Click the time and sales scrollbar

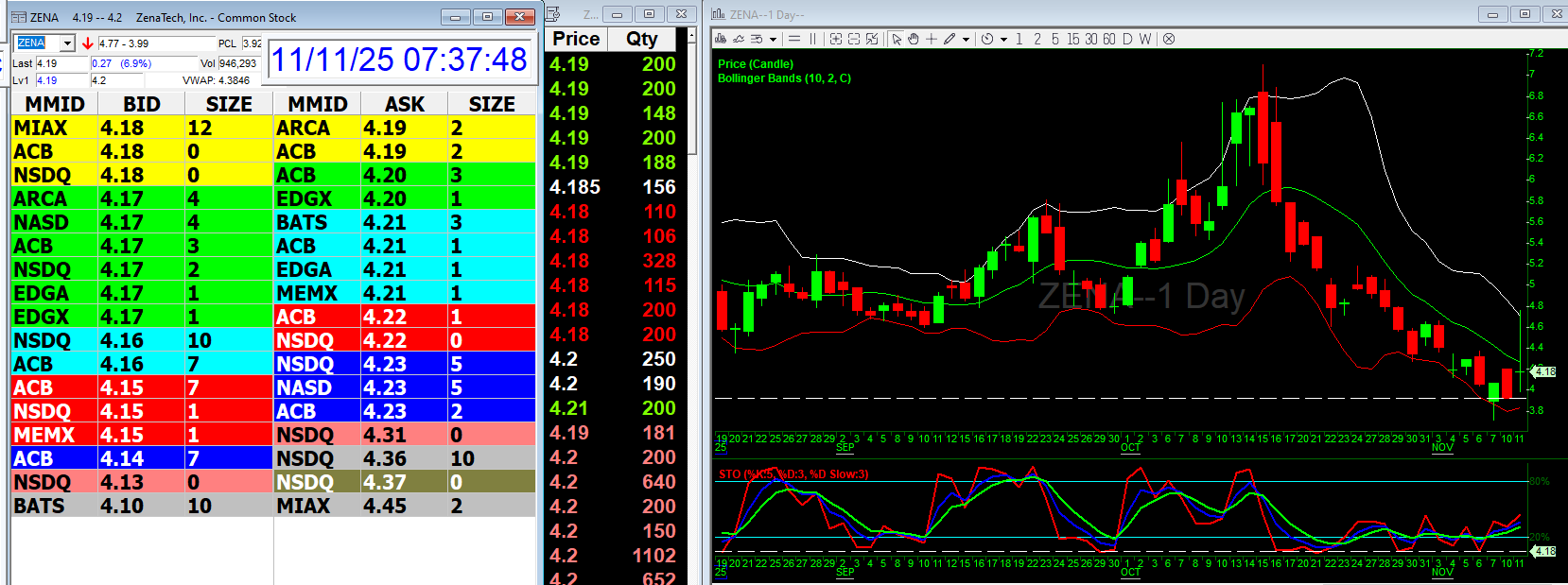click(691, 95)
